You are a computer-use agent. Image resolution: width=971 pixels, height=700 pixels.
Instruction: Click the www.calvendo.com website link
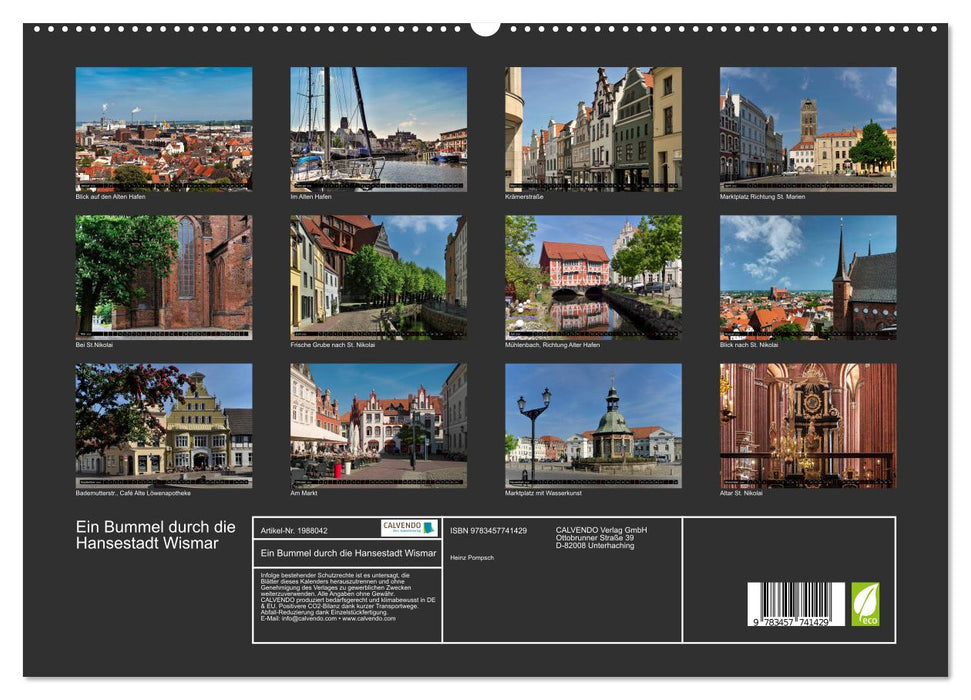tap(368, 619)
